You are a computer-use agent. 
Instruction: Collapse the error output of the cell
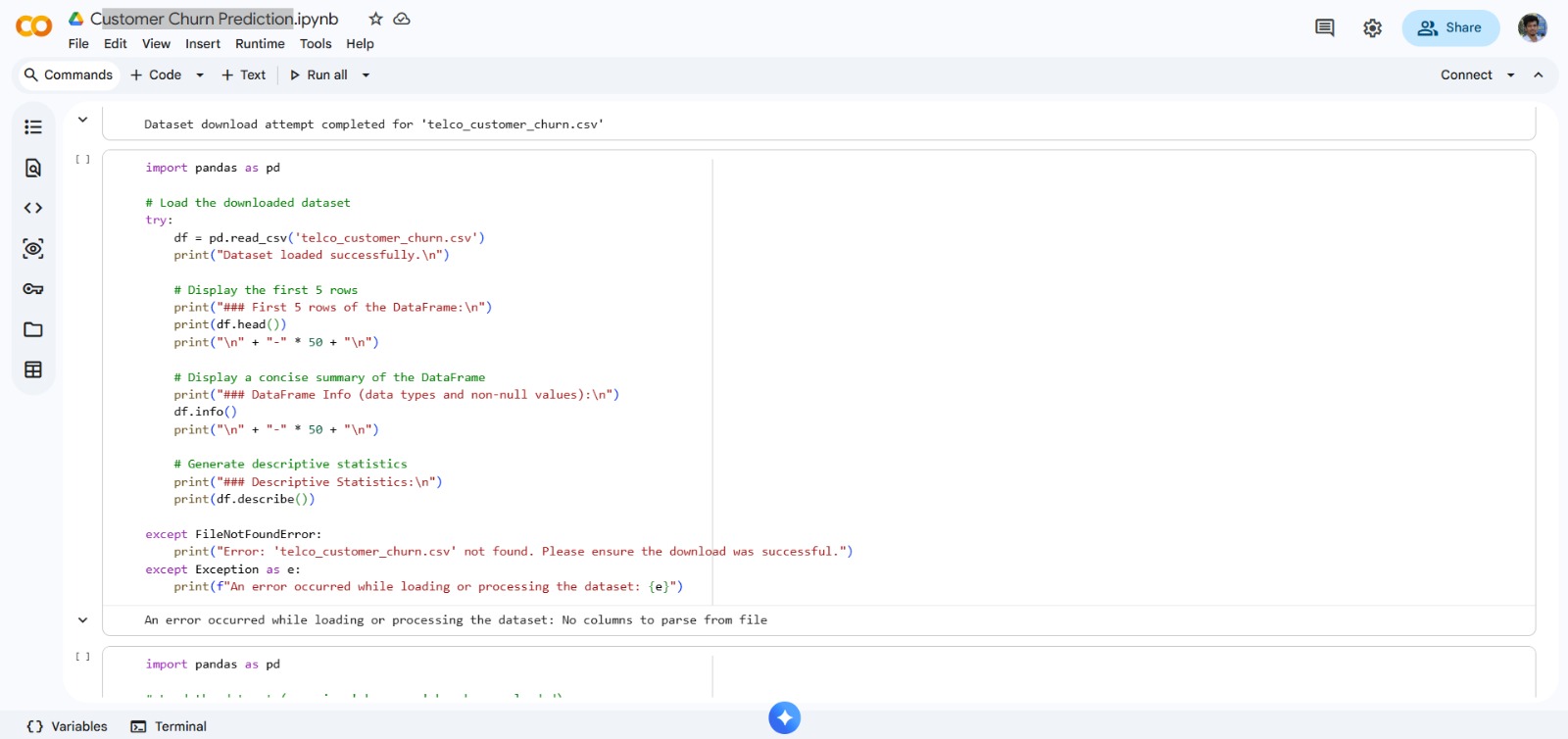coord(82,619)
